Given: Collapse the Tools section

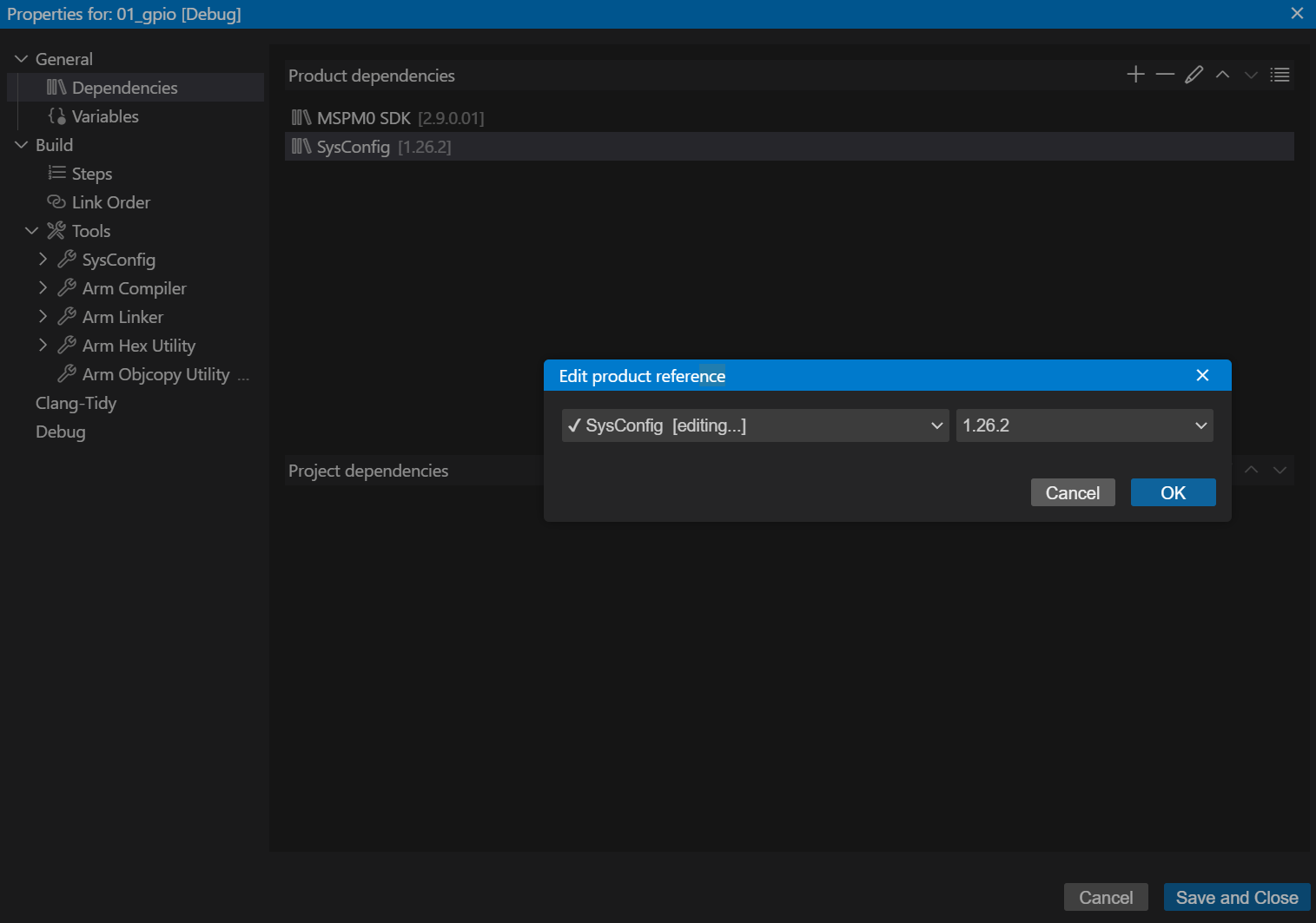Looking at the screenshot, I should click(32, 231).
